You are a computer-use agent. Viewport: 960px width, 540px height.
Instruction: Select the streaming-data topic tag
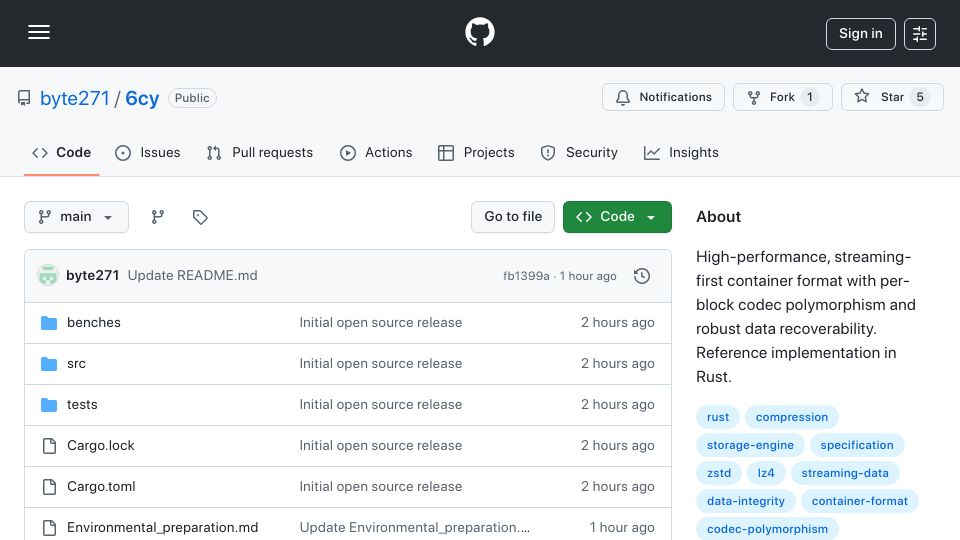click(845, 473)
